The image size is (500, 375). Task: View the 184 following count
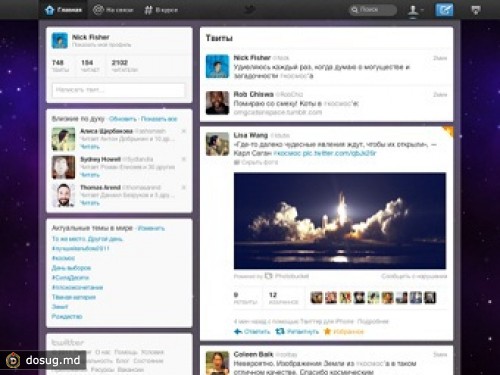pos(90,66)
